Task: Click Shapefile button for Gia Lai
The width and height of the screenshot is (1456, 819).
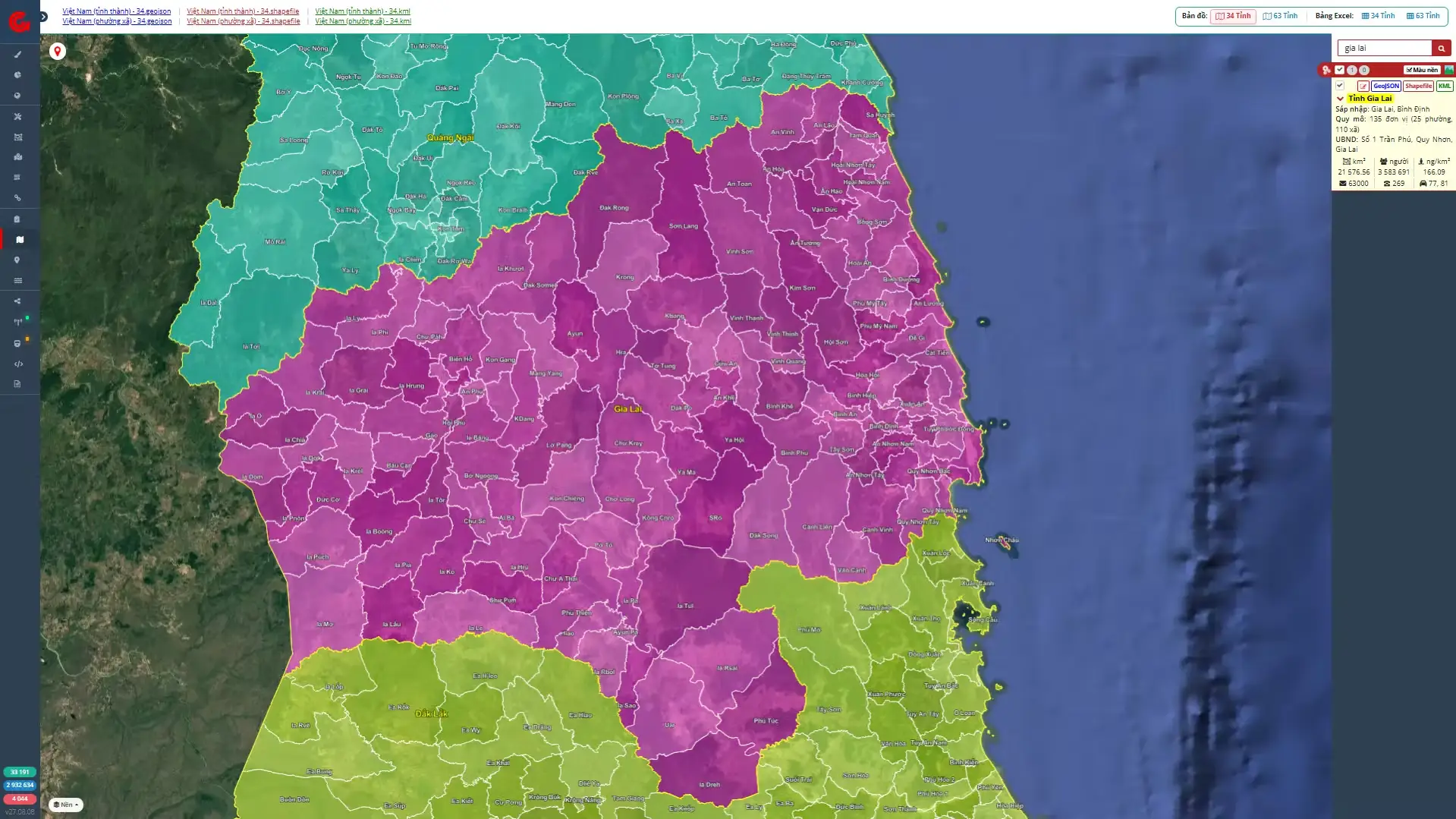Action: pyautogui.click(x=1418, y=86)
